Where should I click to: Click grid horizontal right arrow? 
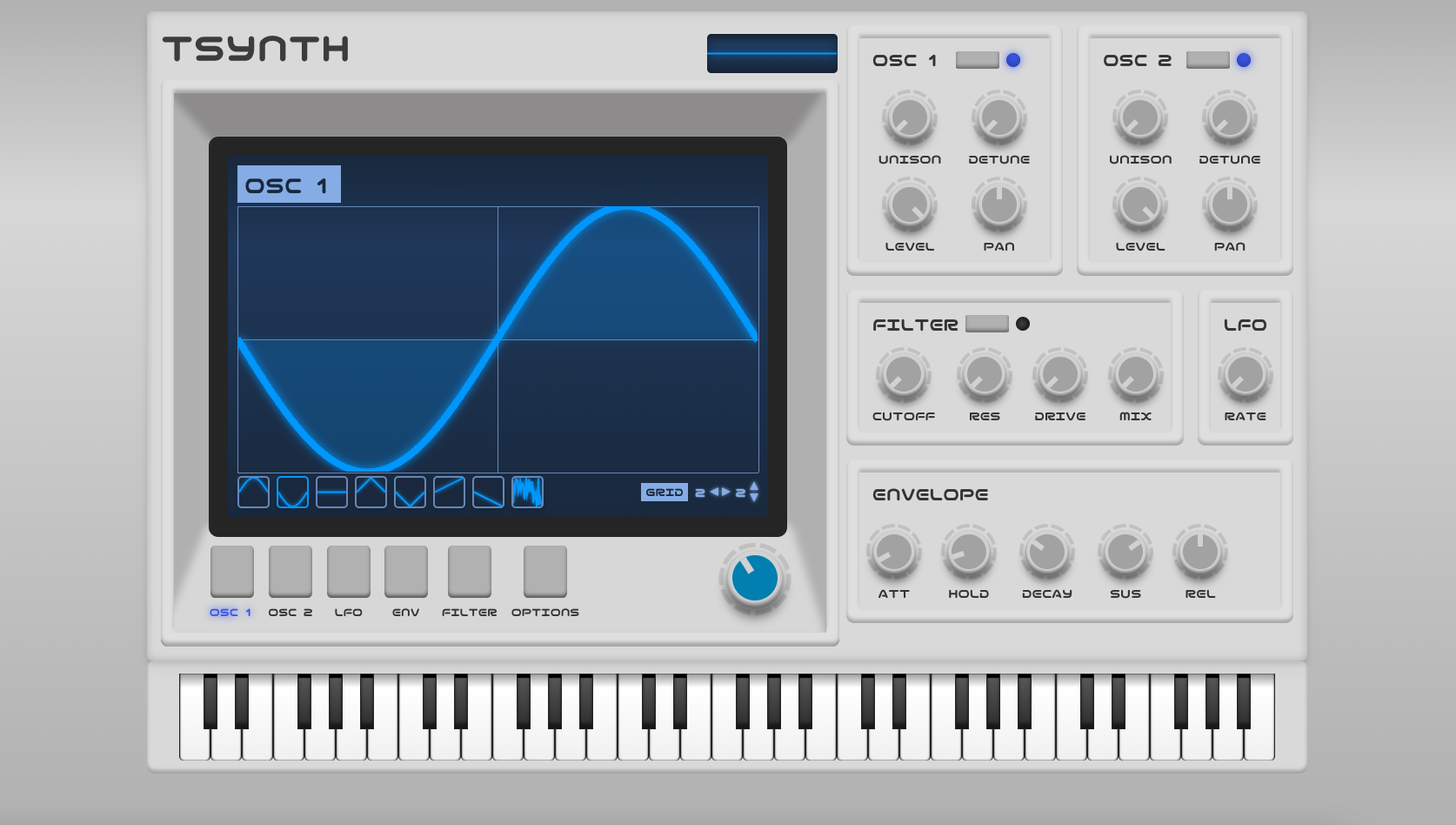726,492
